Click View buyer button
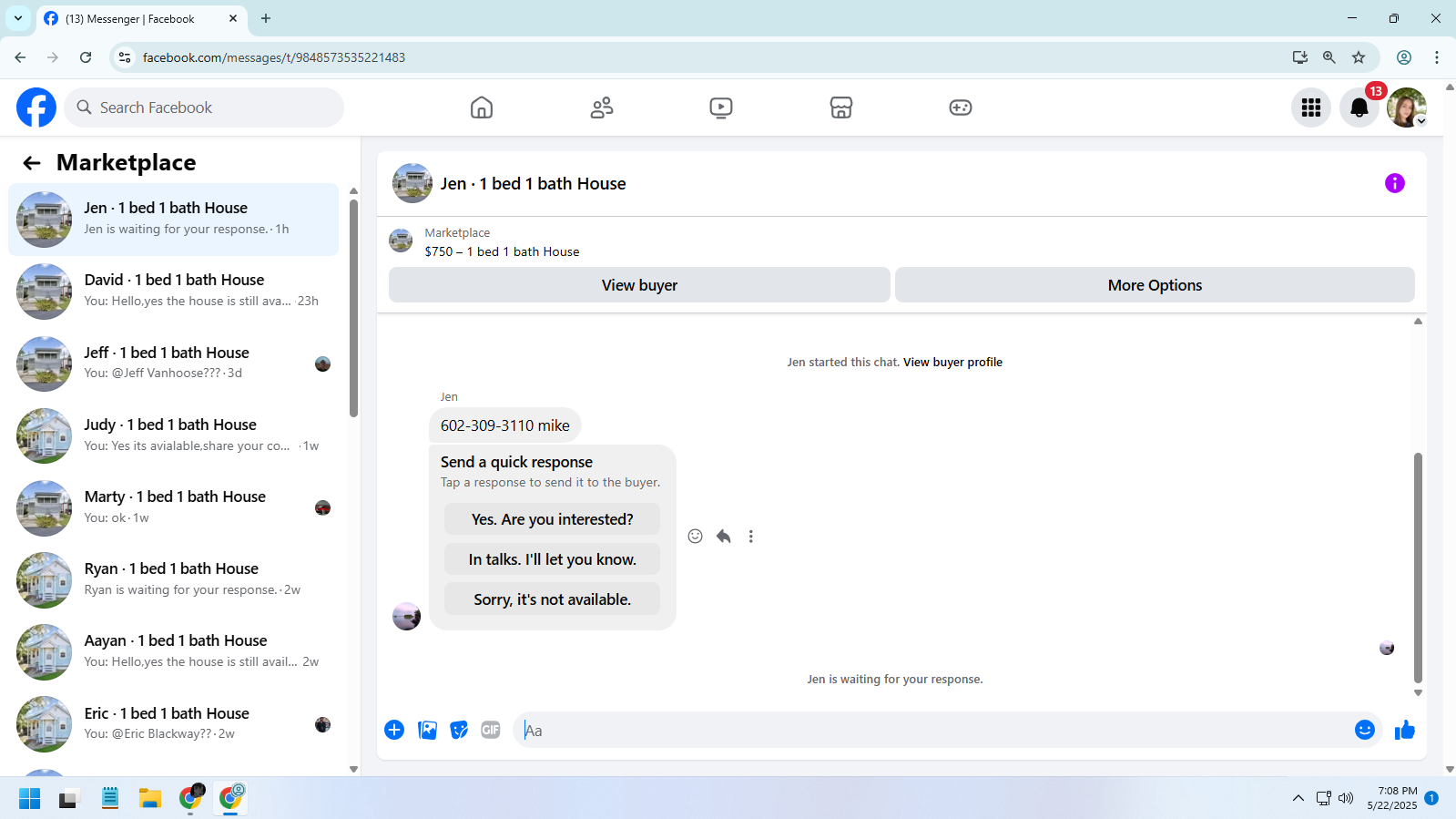This screenshot has height=819, width=1456. (639, 285)
